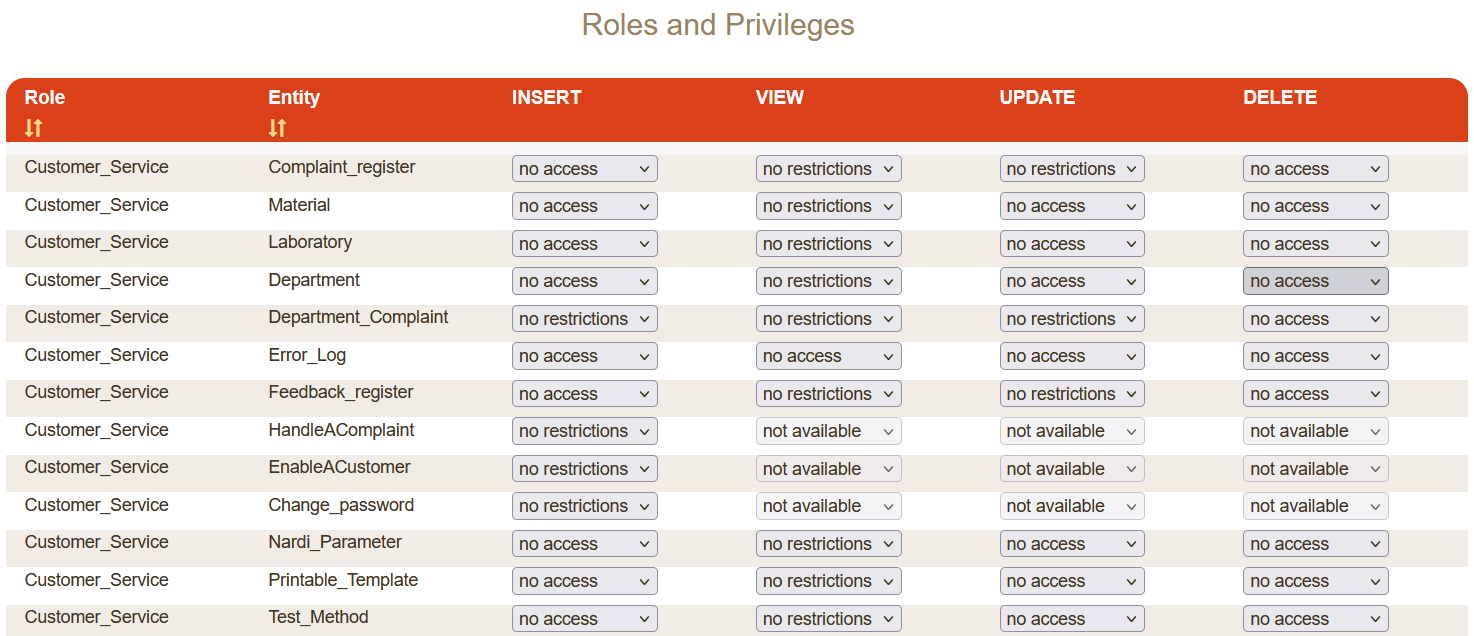Open INSERT dropdown for Complaint_register
The height and width of the screenshot is (636, 1474).
tap(585, 169)
